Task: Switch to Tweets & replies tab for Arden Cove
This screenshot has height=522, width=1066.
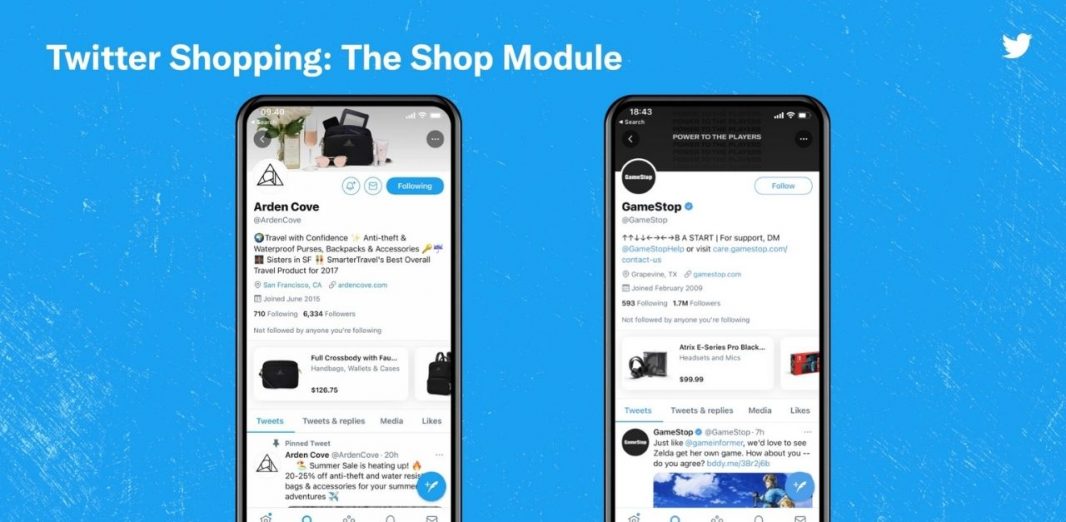Action: [334, 421]
